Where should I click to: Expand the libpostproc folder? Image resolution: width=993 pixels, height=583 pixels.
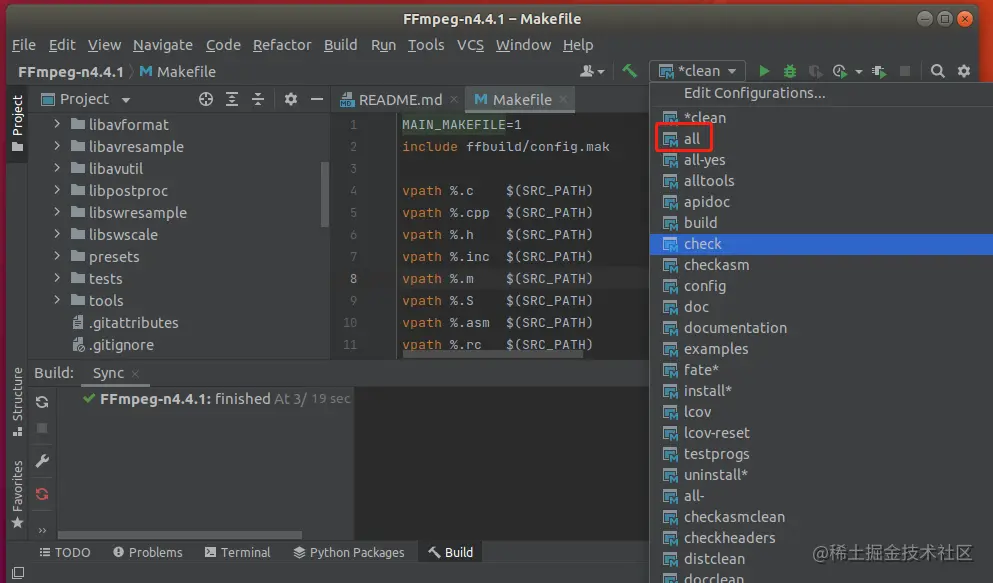coord(57,190)
